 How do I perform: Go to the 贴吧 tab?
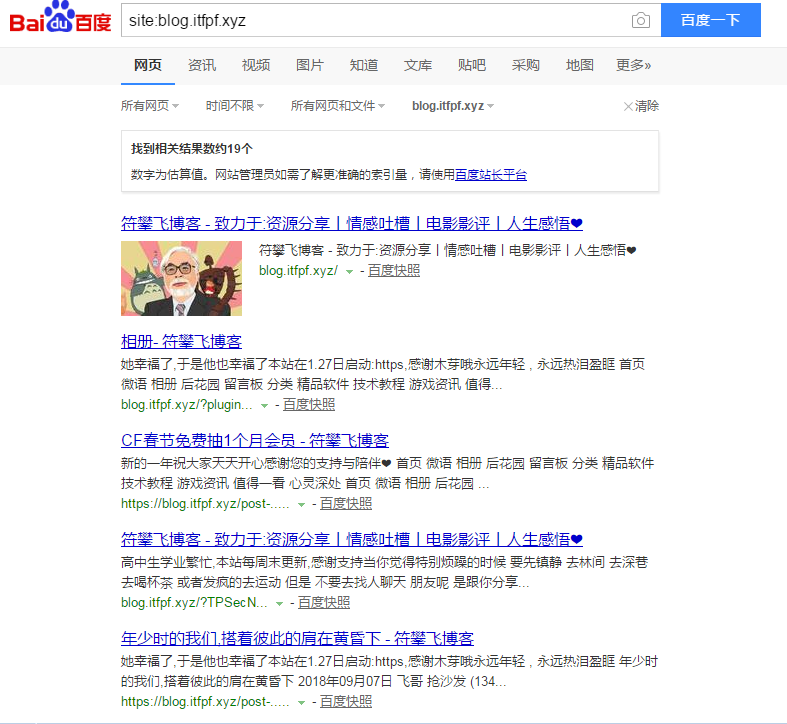472,65
